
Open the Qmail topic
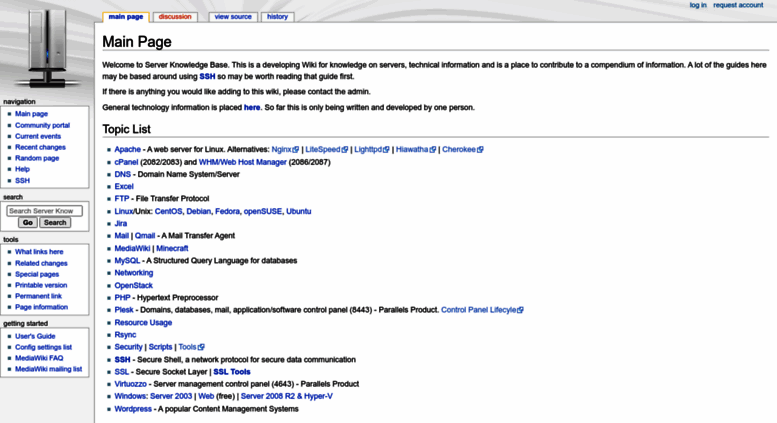pos(145,236)
